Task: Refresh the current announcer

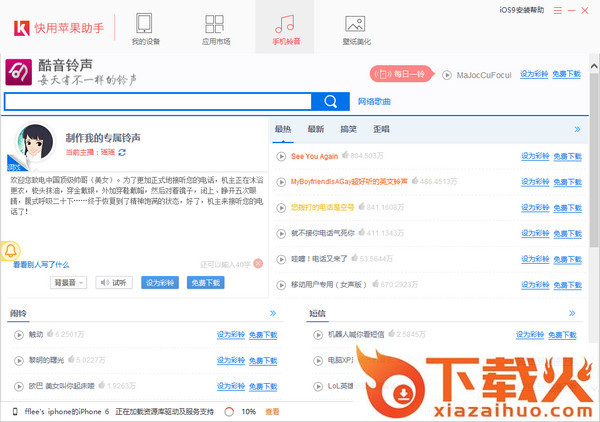Action: click(x=122, y=152)
